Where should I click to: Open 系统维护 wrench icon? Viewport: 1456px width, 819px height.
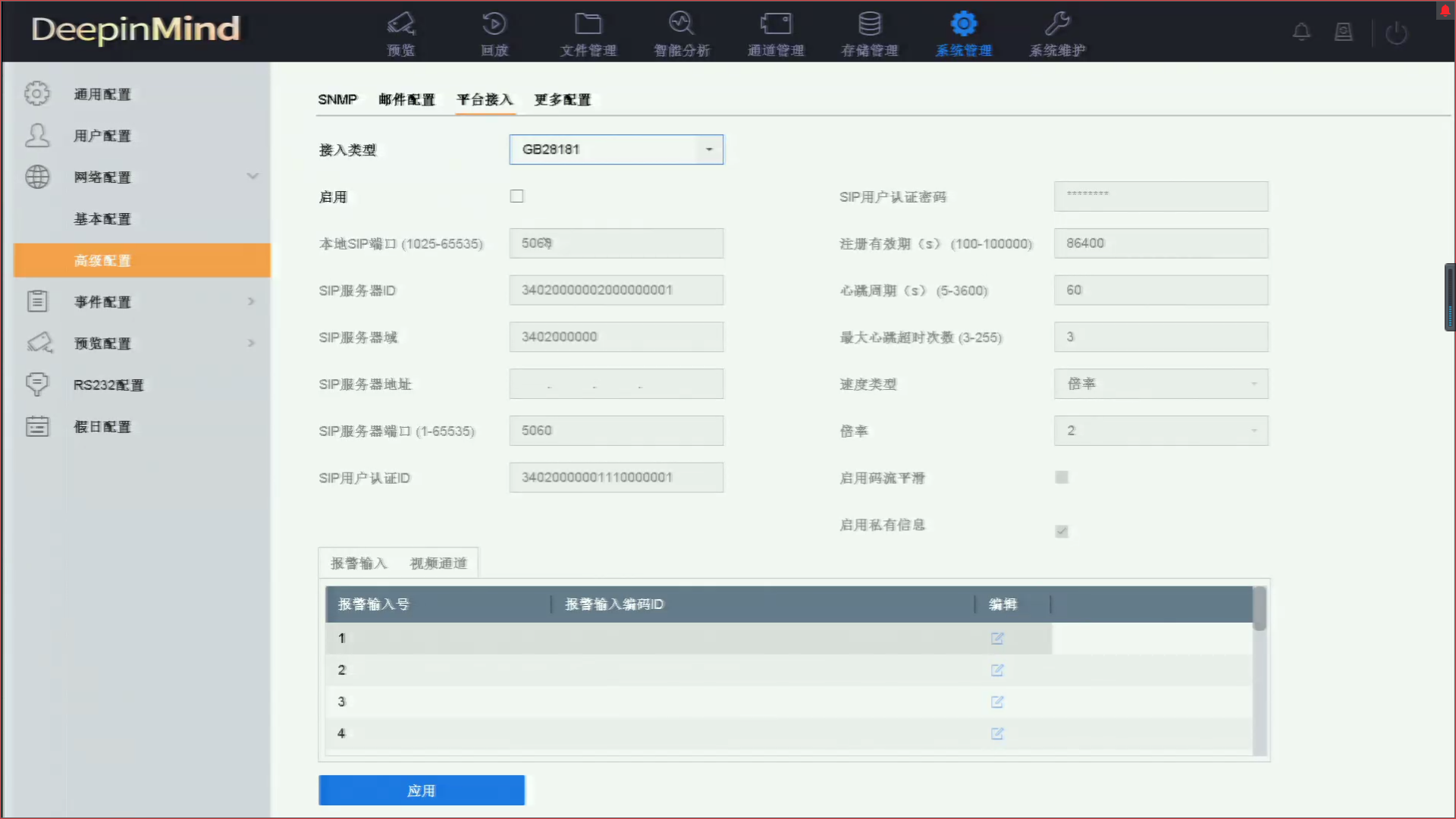click(x=1056, y=24)
